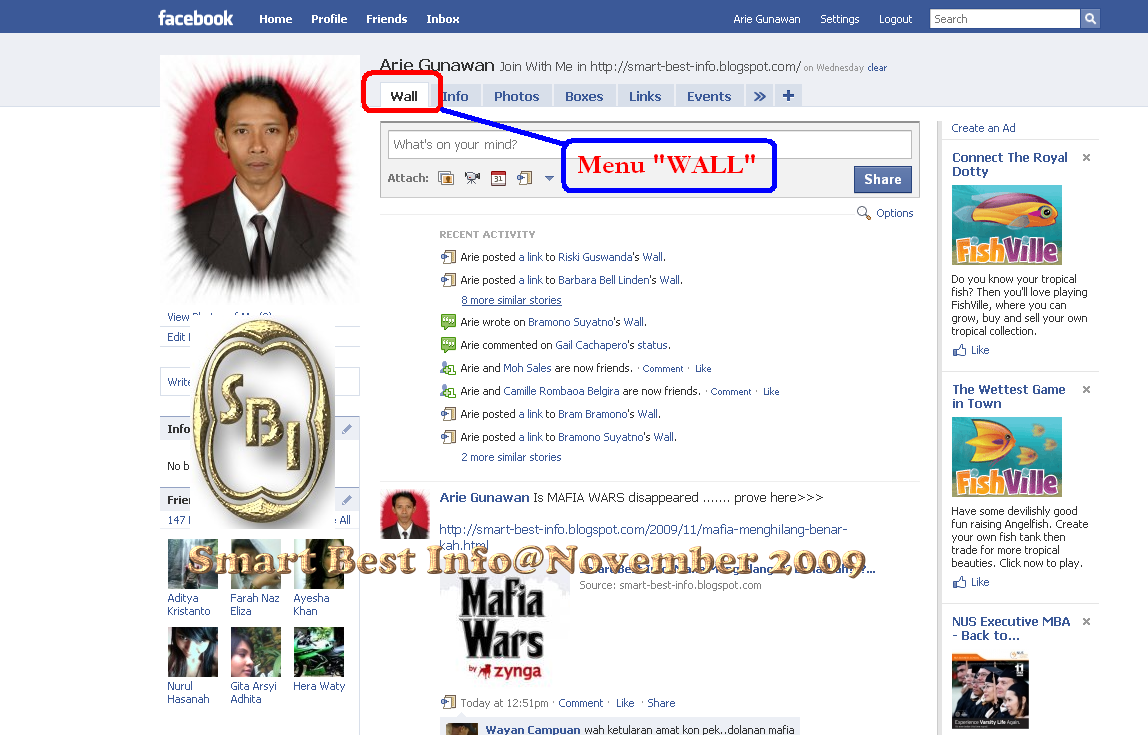Viewport: 1148px width, 735px height.
Task: Expand 8 more similar stories
Action: coord(511,300)
